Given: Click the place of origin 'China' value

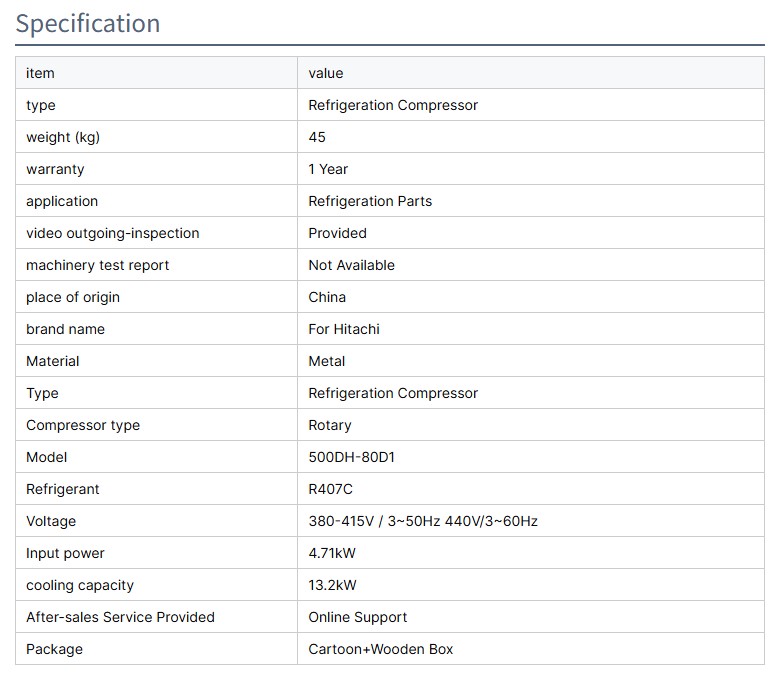Looking at the screenshot, I should [327, 297].
